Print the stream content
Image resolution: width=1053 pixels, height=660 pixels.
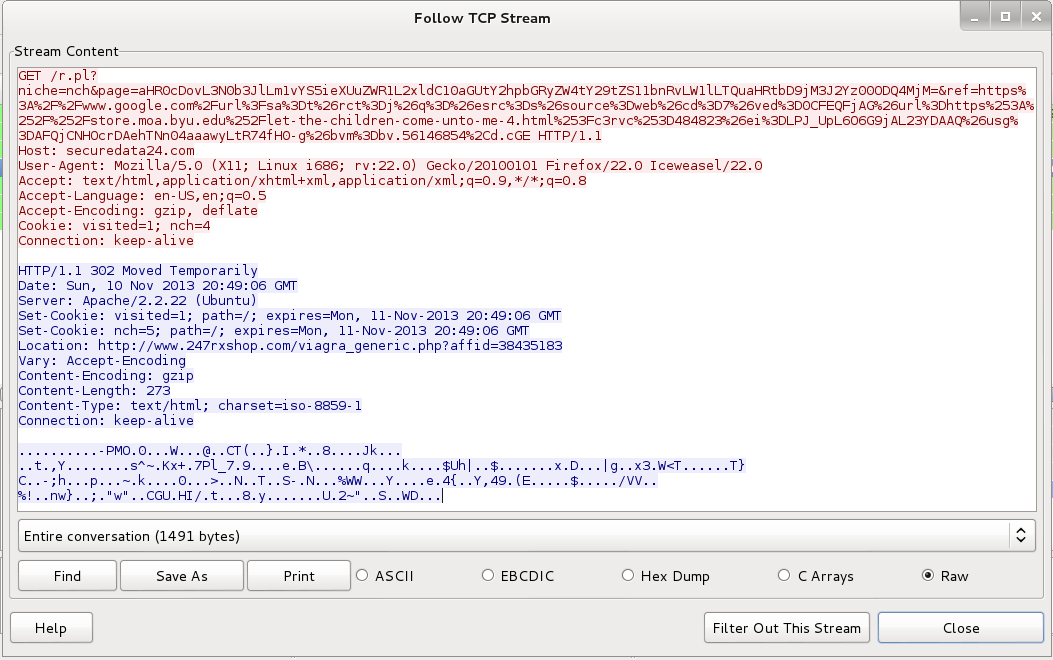[x=298, y=576]
